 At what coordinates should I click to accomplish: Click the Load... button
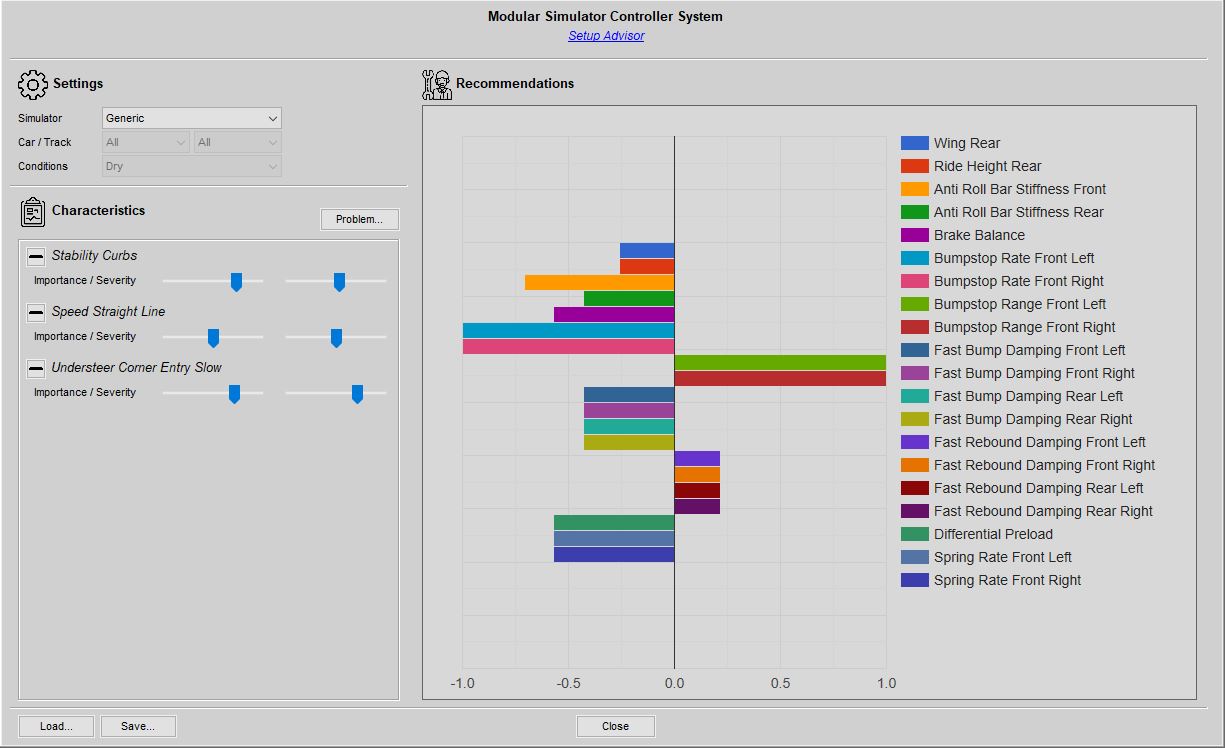[56, 726]
